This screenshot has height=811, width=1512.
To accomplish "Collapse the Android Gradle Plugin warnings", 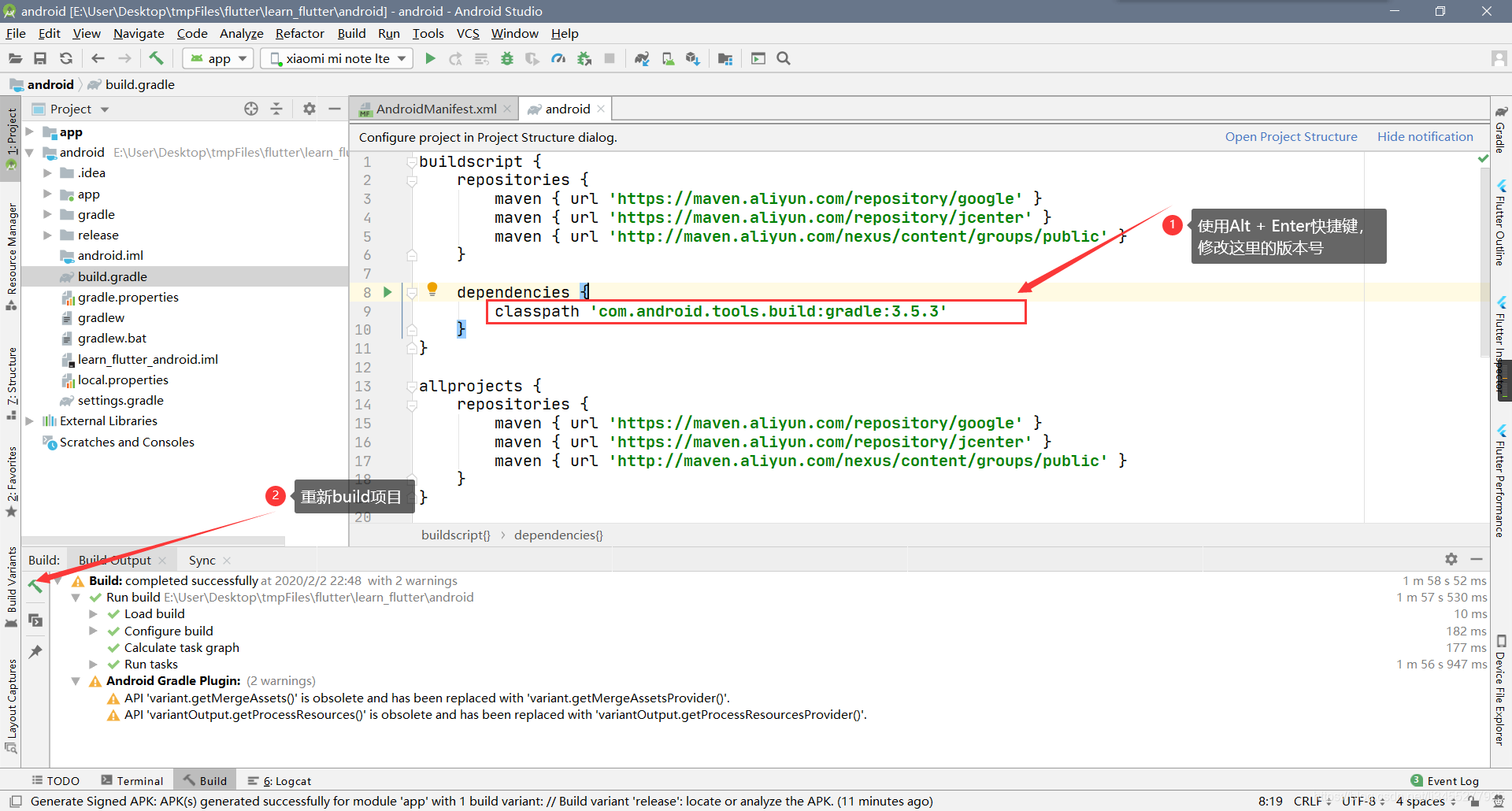I will (76, 681).
